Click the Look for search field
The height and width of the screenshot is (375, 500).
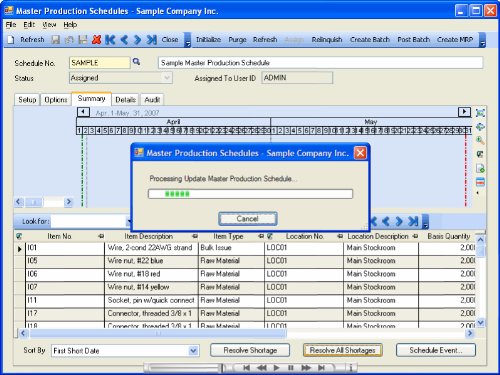pyautogui.click(x=89, y=221)
